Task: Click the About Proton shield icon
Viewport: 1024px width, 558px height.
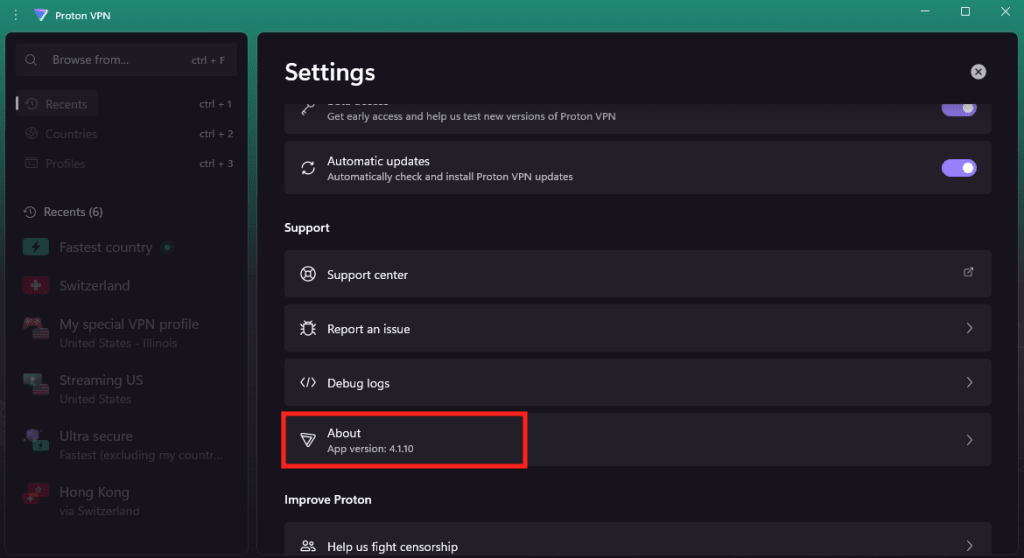Action: (x=308, y=440)
